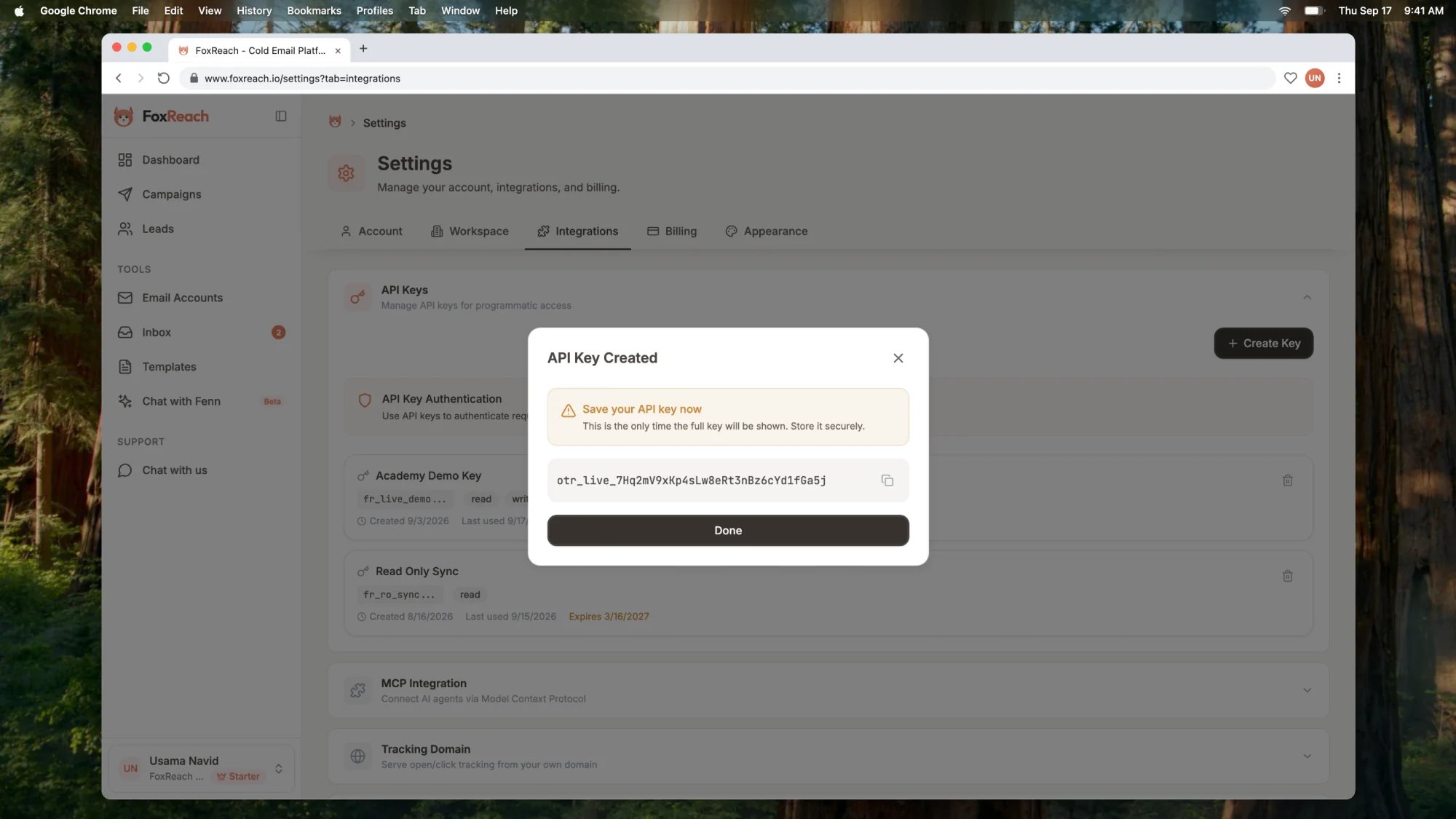This screenshot has height=819, width=1456.
Task: Click the fr_ro_sync... key prefix
Action: (x=399, y=595)
